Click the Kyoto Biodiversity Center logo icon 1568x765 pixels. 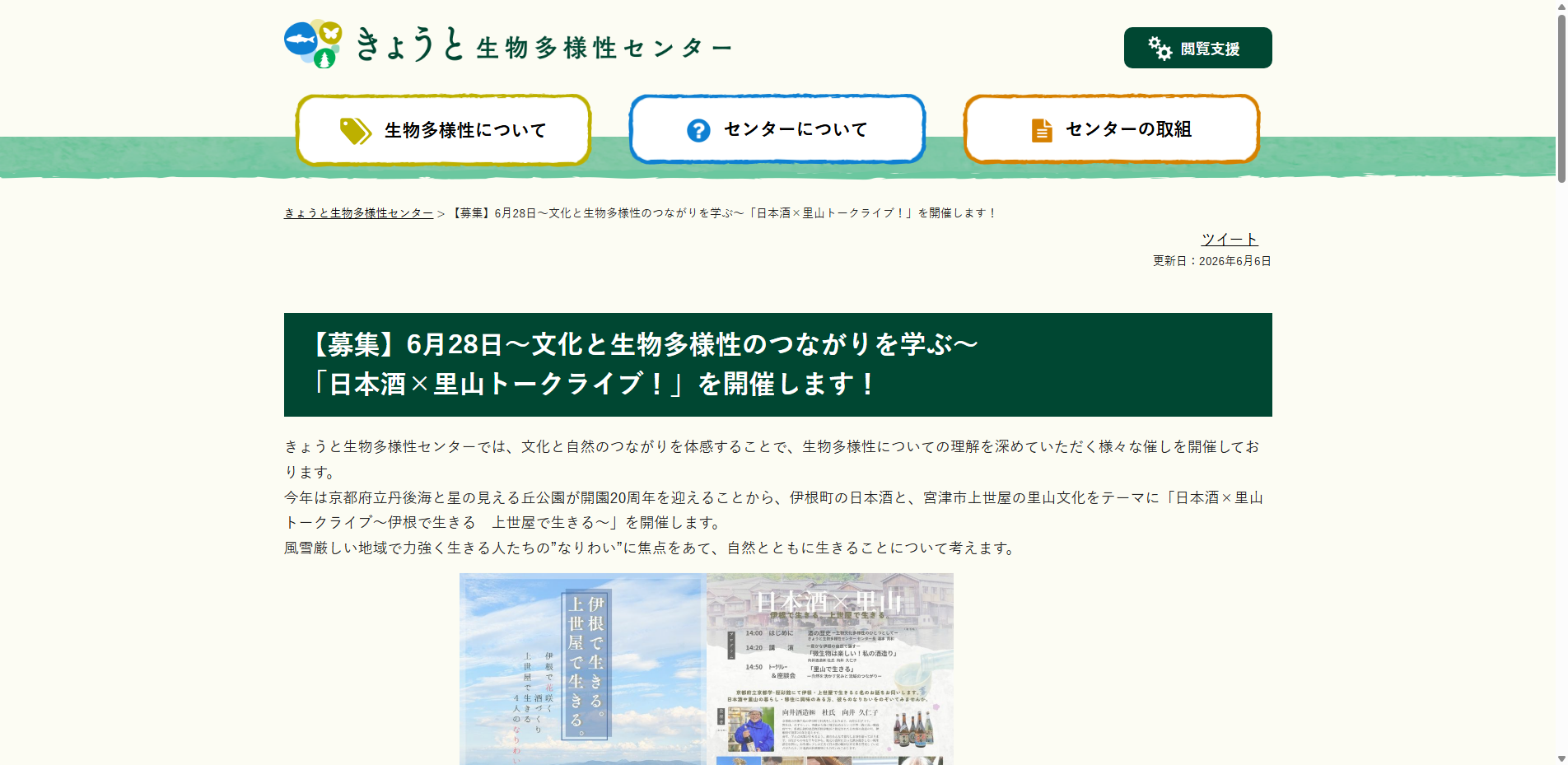313,44
